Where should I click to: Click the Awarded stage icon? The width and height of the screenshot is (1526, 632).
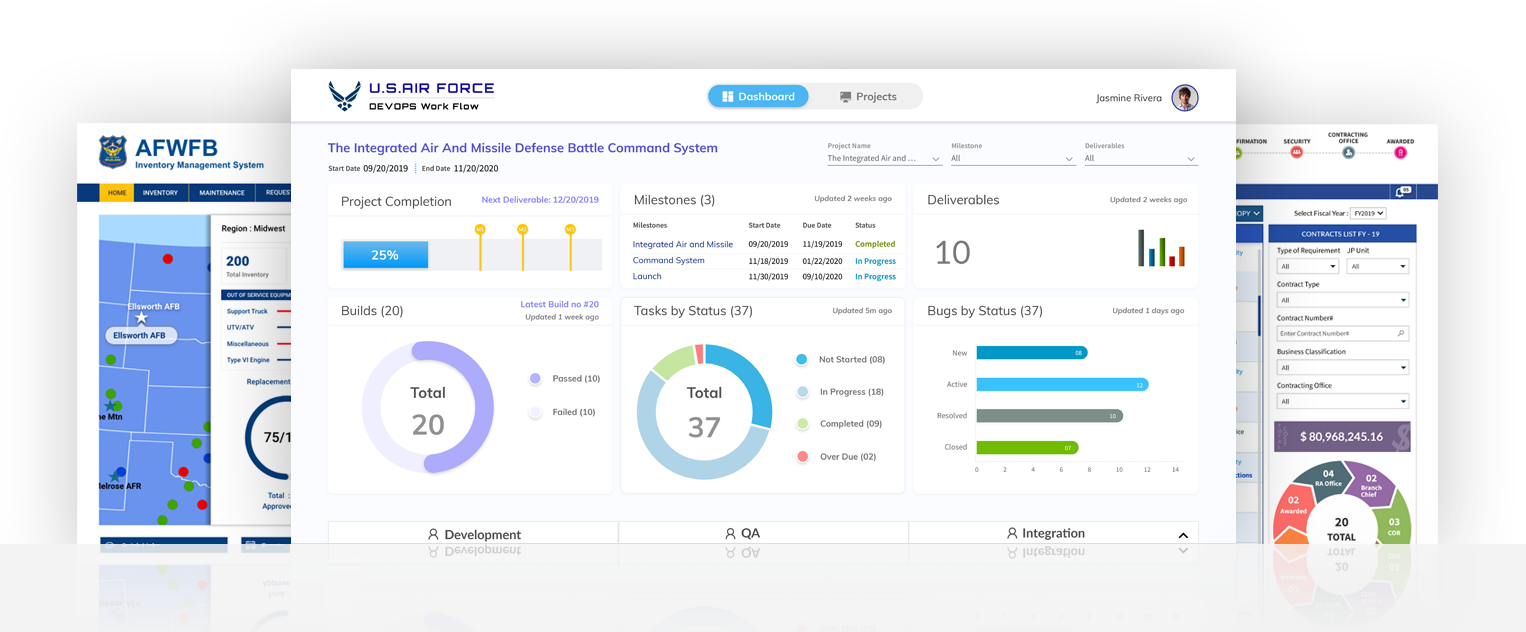pos(1400,152)
